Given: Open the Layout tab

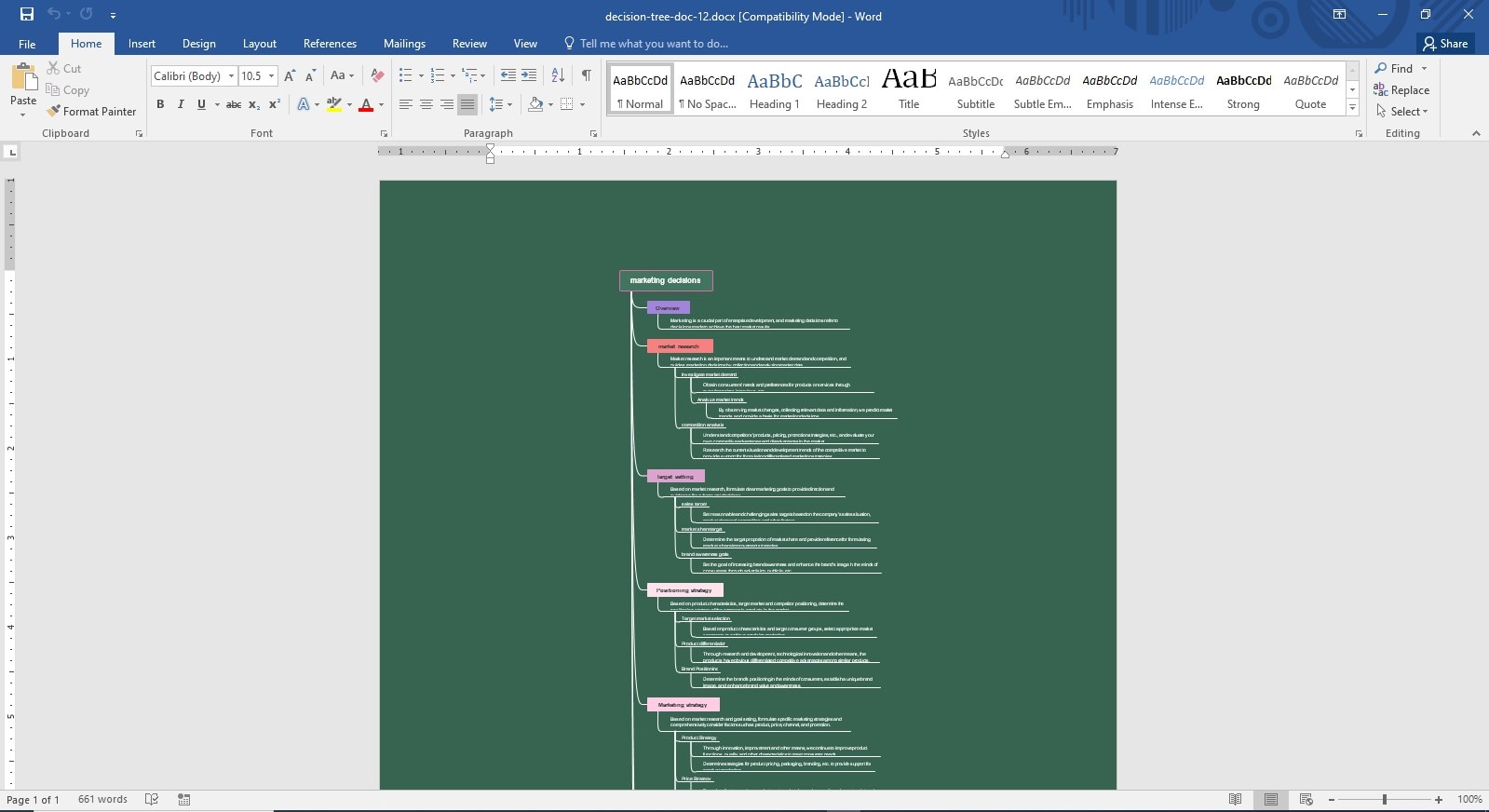Looking at the screenshot, I should (259, 44).
